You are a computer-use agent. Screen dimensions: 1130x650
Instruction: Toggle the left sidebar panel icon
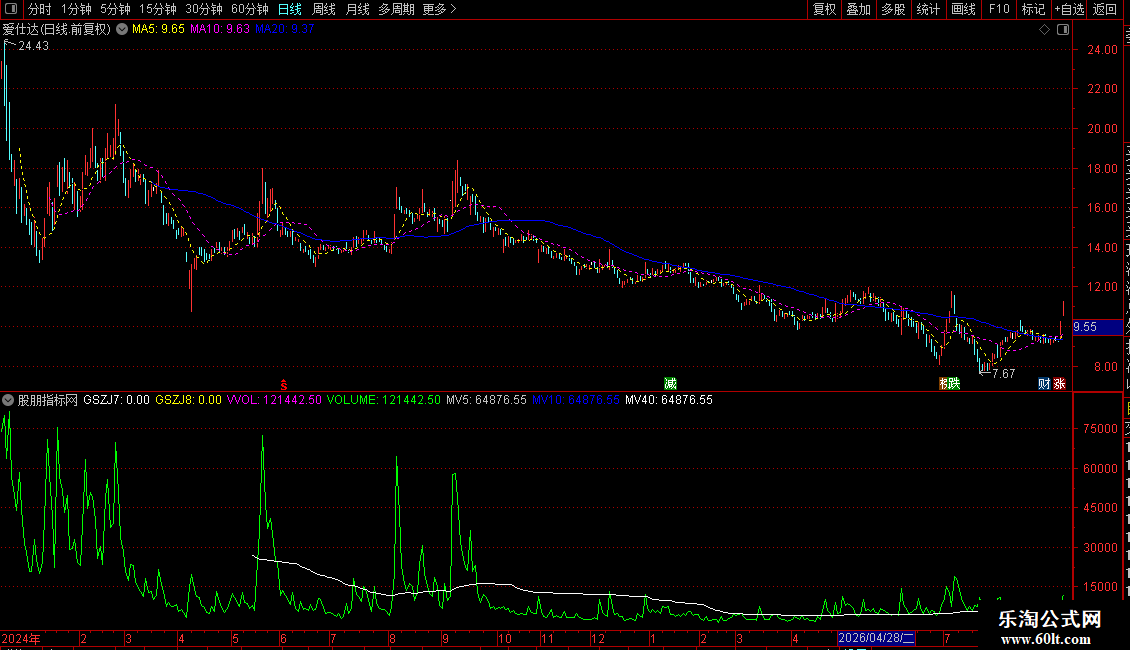pos(11,9)
